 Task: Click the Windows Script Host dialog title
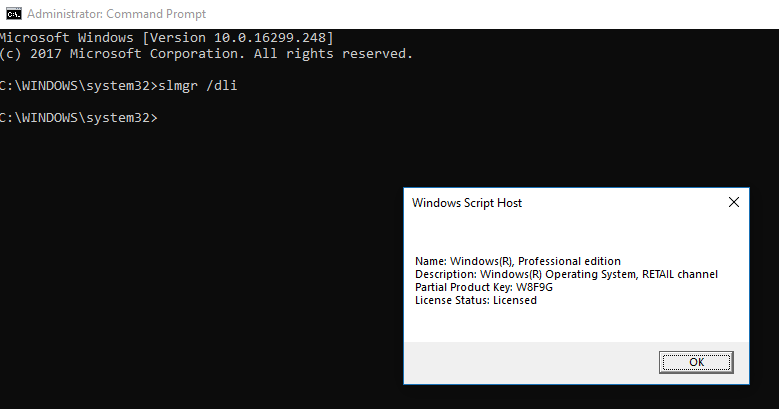coord(467,203)
